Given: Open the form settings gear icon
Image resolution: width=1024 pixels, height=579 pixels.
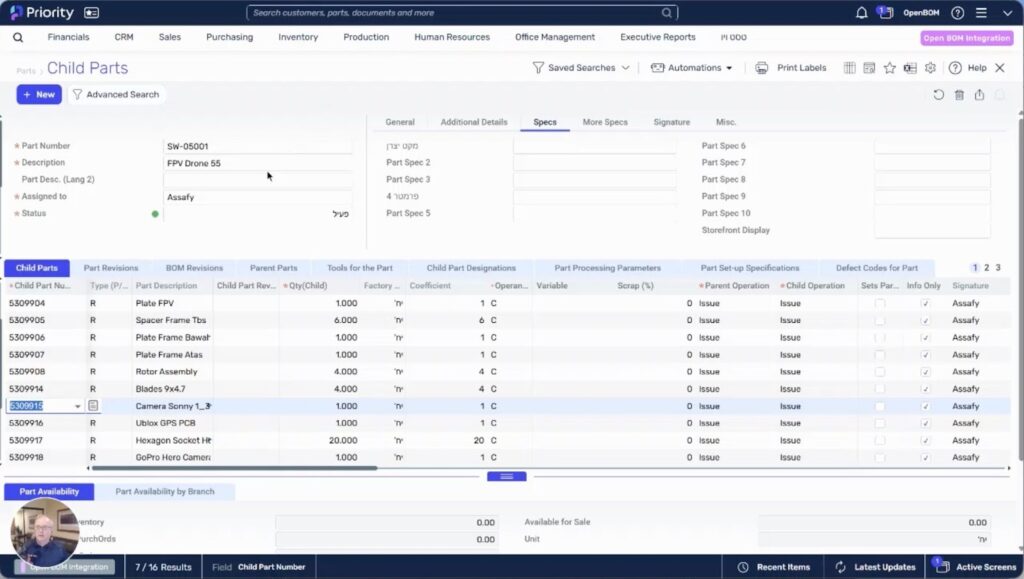Looking at the screenshot, I should (930, 68).
